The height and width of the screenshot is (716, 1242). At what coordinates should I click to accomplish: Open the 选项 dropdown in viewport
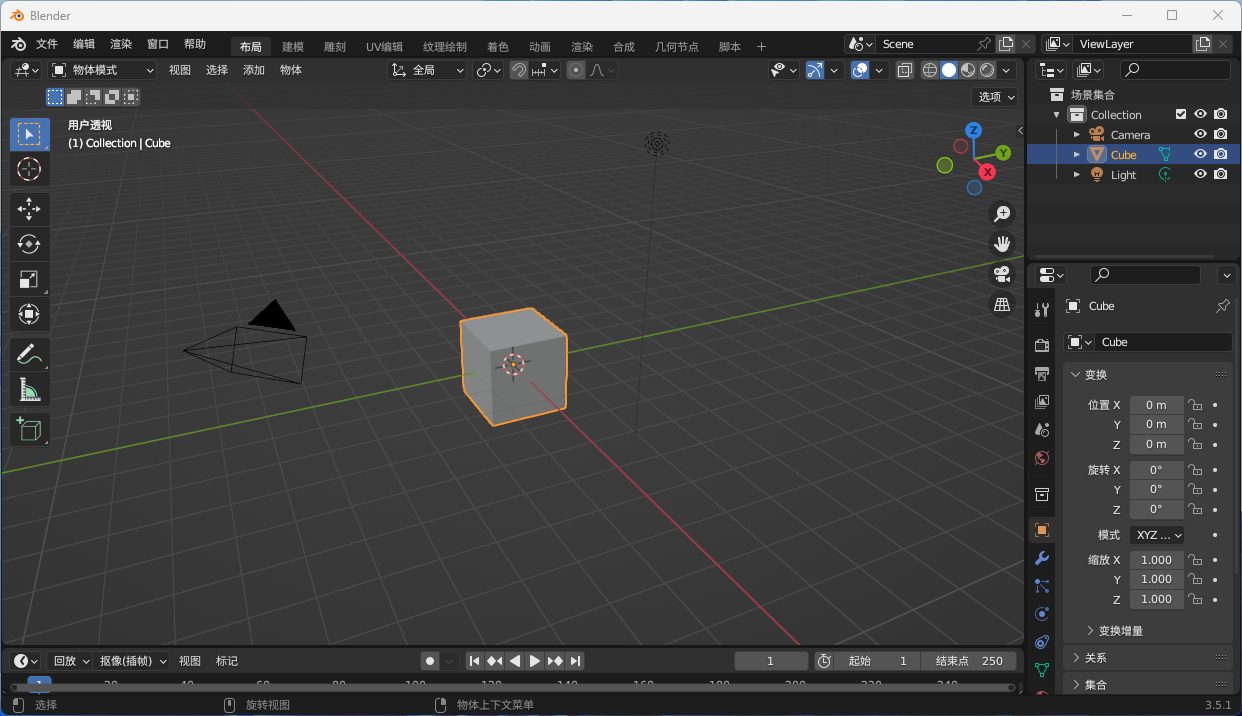[x=997, y=97]
